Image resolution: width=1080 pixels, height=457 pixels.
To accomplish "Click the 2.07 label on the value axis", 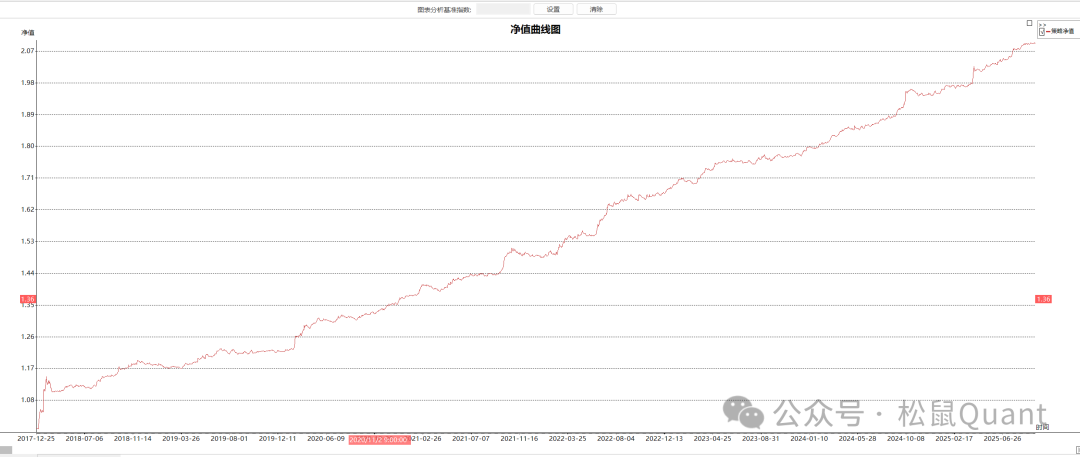I will pos(27,51).
